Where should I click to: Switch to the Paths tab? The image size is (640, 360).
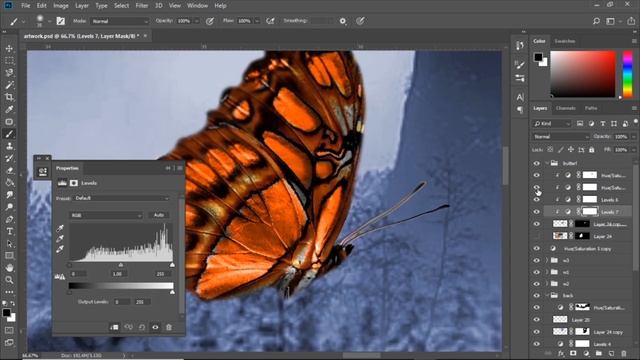point(591,108)
